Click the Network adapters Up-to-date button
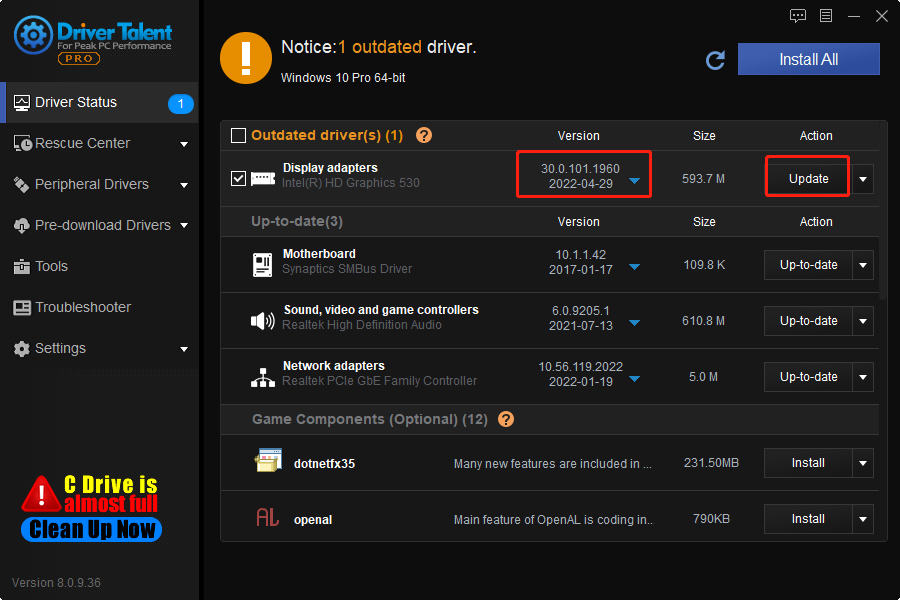The height and width of the screenshot is (600, 900). (808, 377)
